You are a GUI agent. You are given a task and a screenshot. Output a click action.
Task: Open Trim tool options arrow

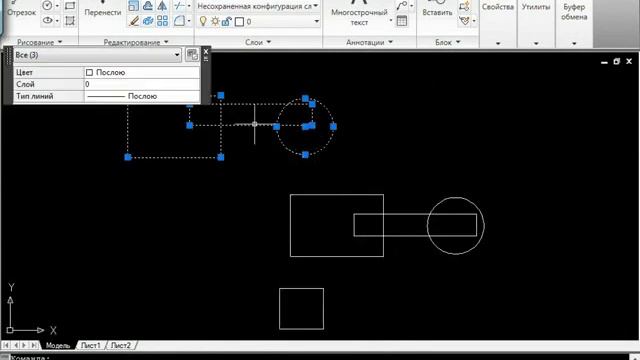tap(189, 6)
